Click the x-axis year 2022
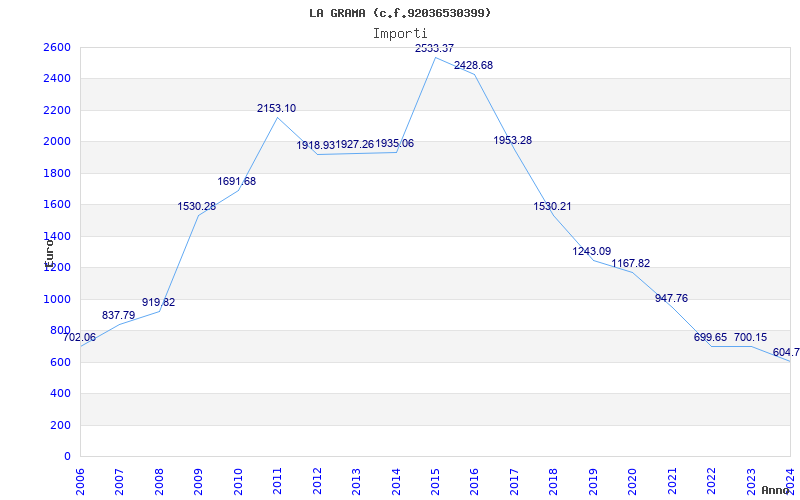This screenshot has height=500, width=800. coord(712,481)
